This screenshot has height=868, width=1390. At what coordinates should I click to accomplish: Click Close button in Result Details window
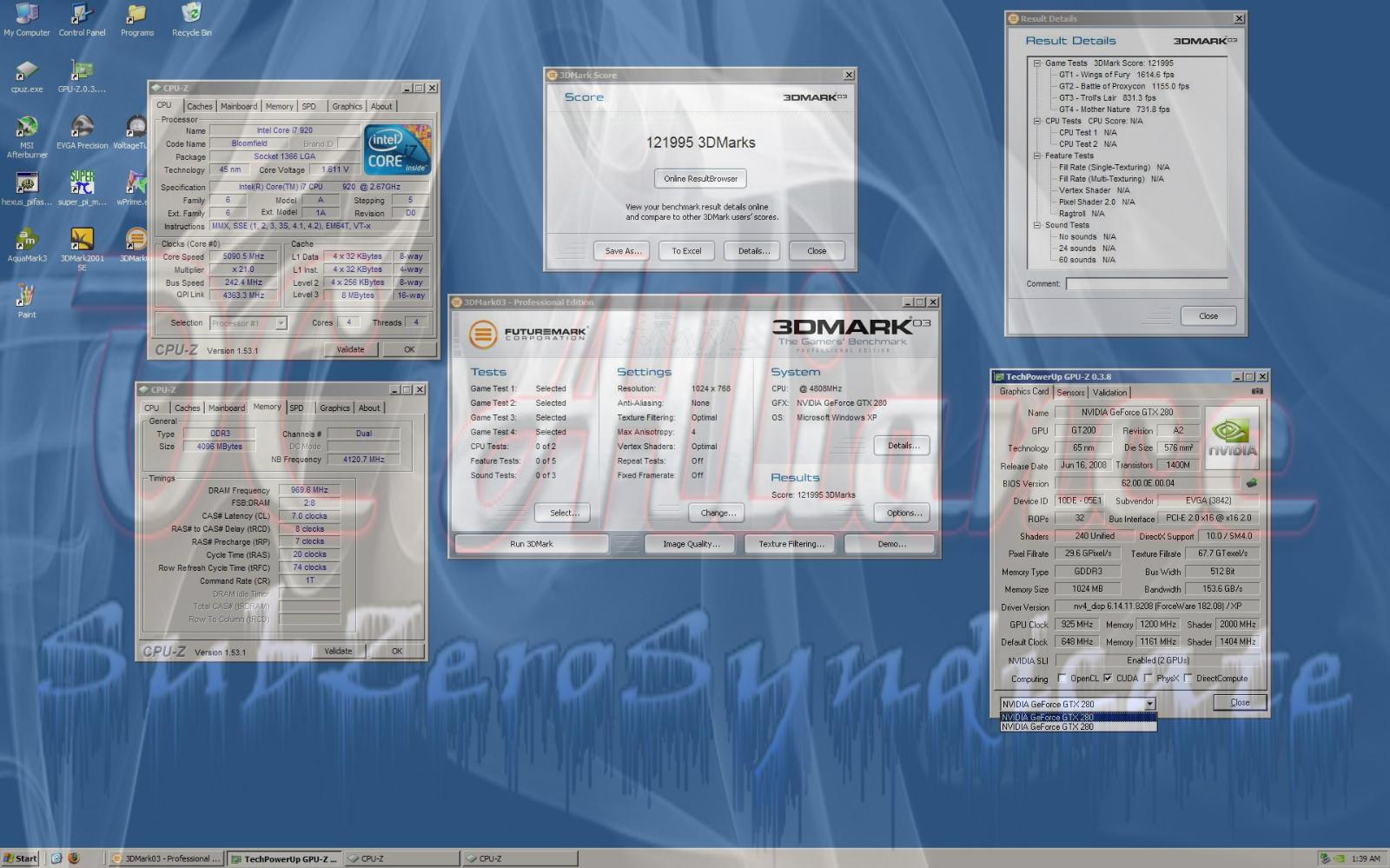tap(1208, 316)
